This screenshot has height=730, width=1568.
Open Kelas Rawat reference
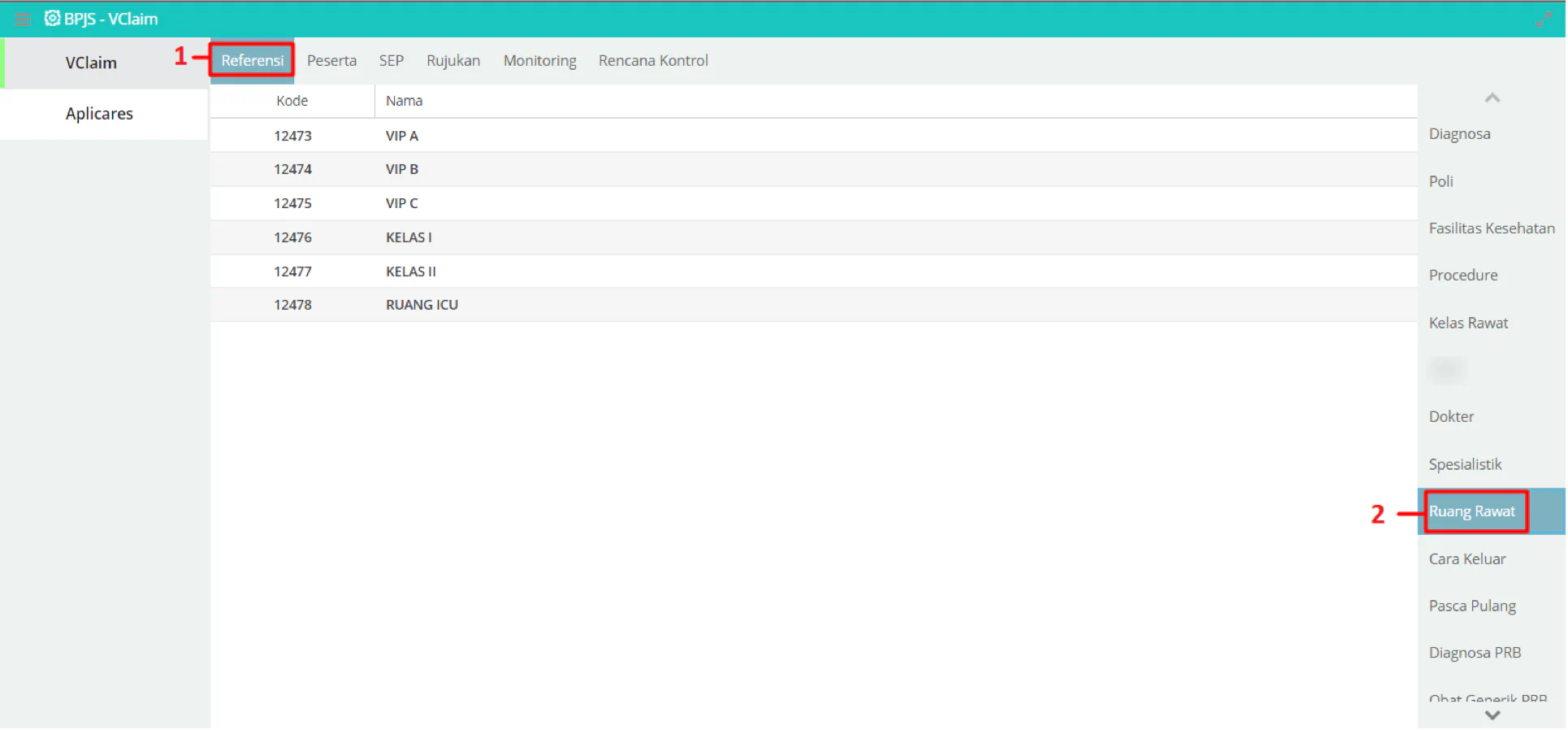pyautogui.click(x=1468, y=323)
